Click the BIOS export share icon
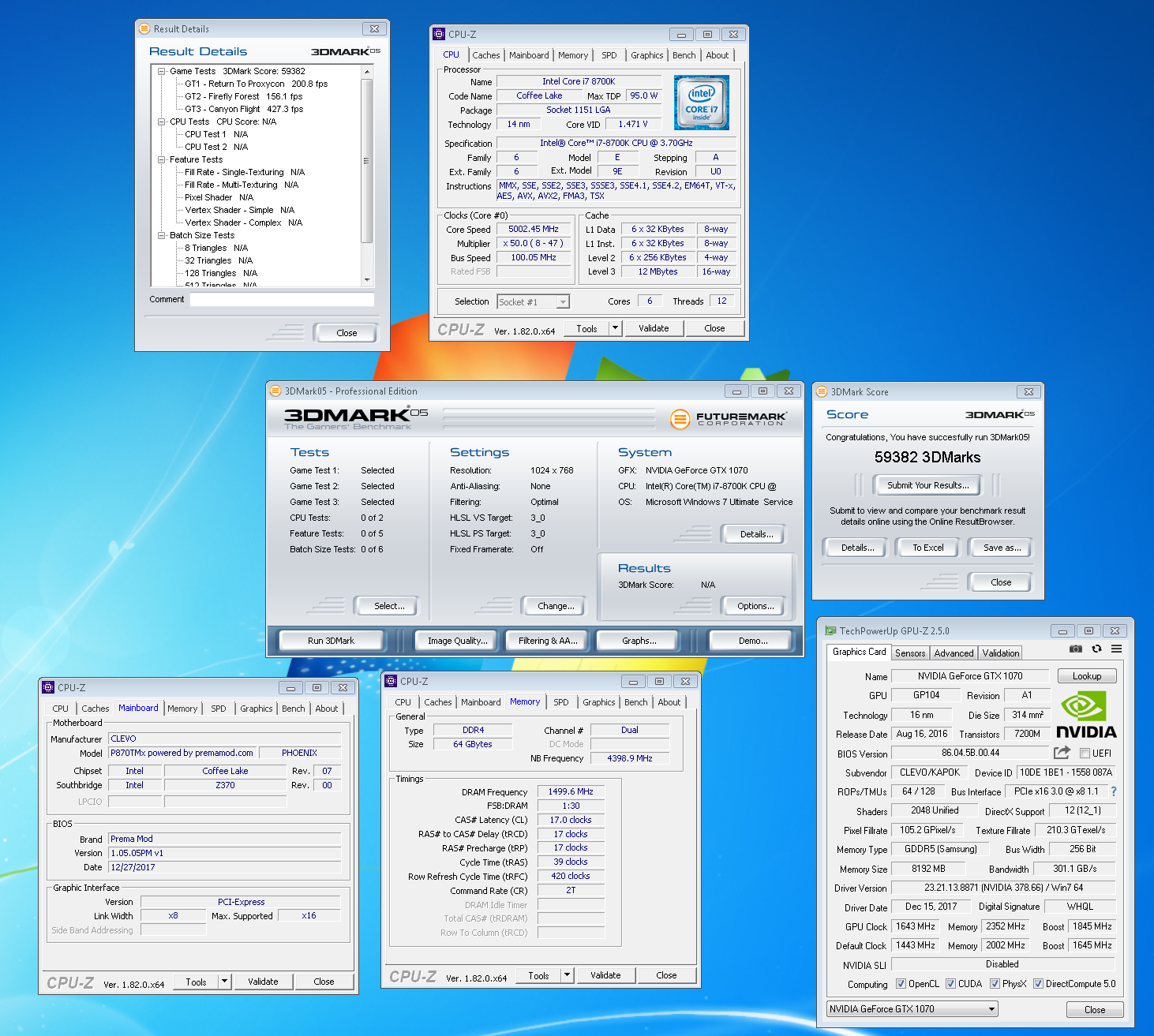The height and width of the screenshot is (1036, 1154). pyautogui.click(x=1062, y=753)
